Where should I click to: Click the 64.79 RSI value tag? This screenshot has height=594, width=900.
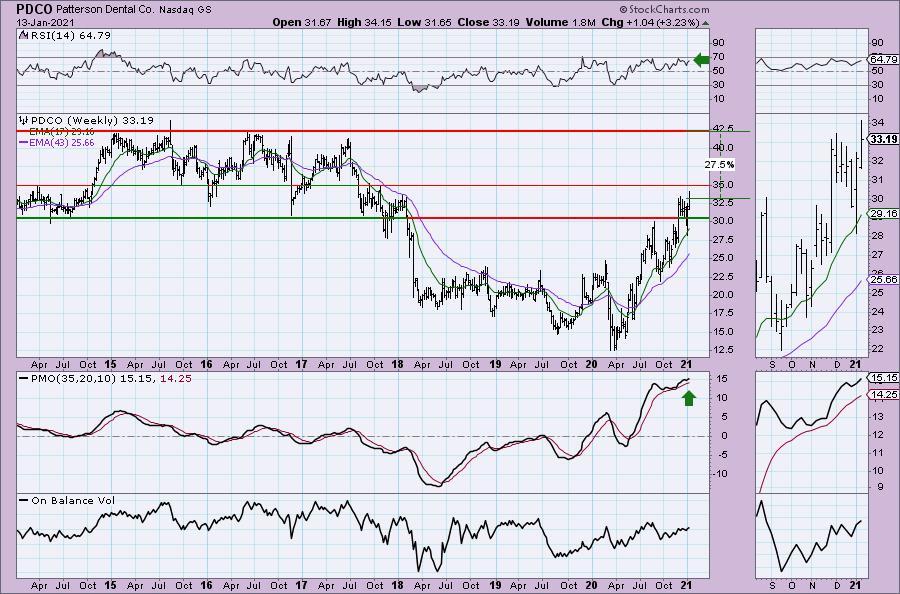click(x=885, y=59)
